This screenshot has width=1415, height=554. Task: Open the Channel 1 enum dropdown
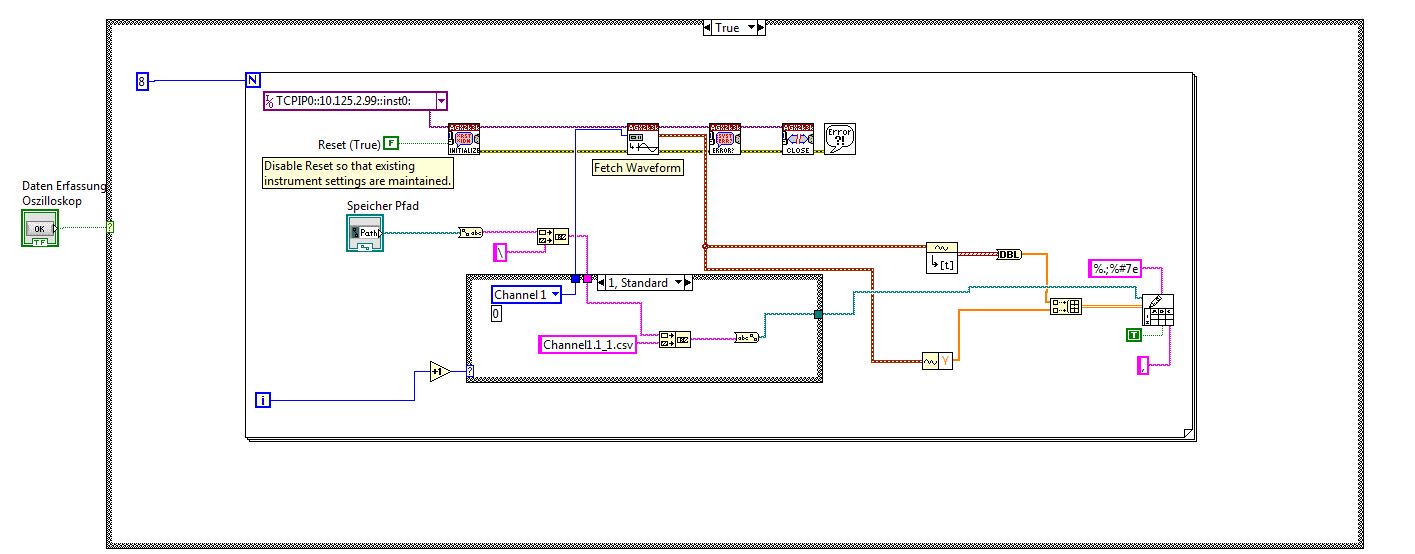point(556,295)
